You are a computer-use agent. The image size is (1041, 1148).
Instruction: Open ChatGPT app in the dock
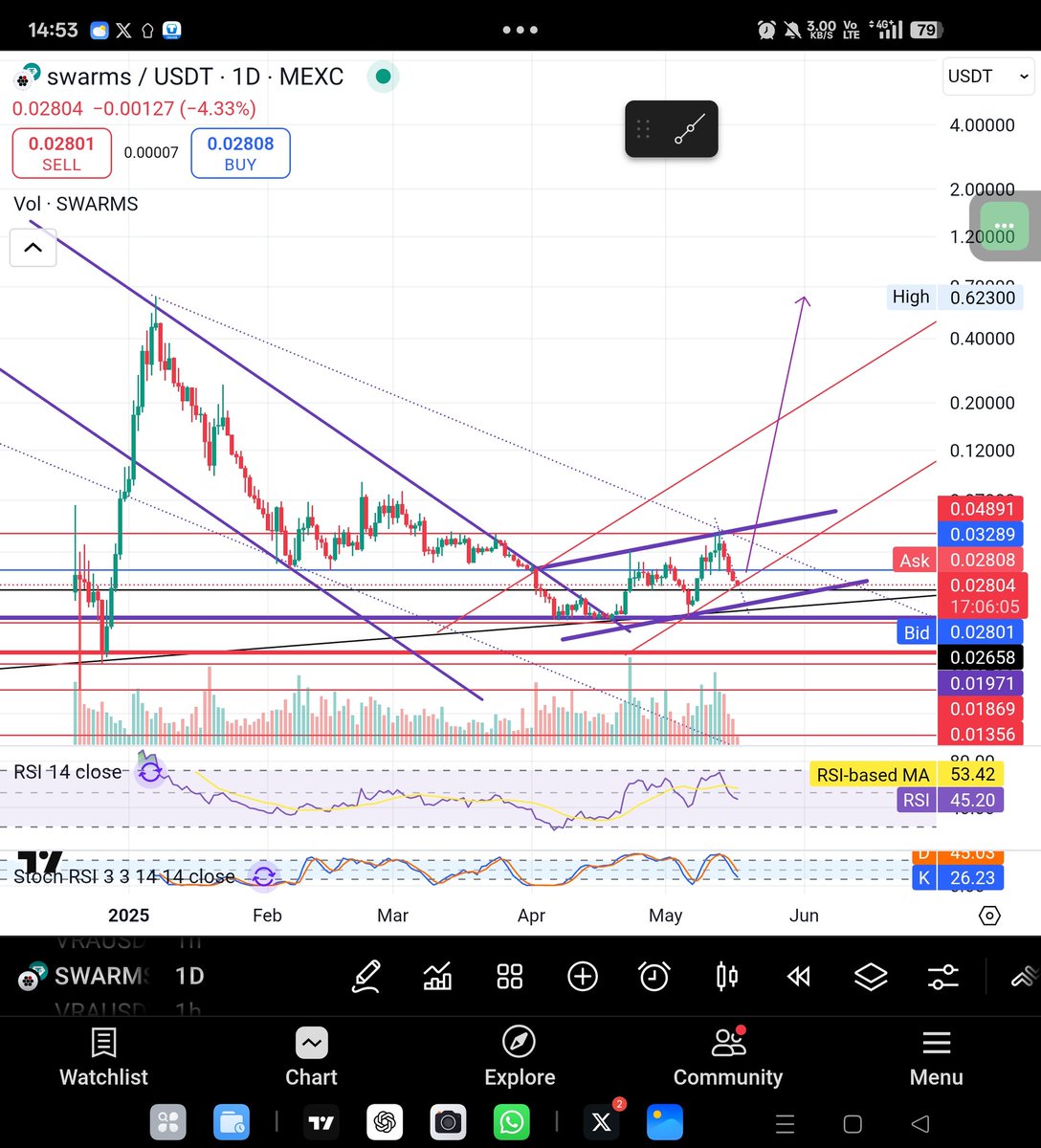[x=385, y=1122]
